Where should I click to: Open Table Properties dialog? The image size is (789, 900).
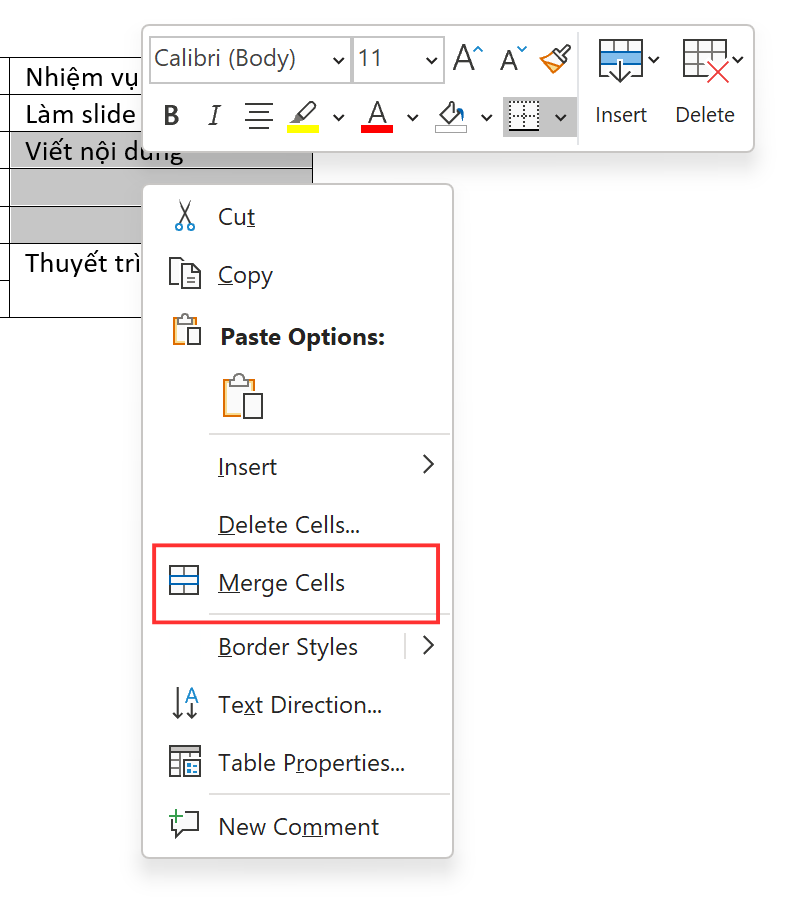311,763
